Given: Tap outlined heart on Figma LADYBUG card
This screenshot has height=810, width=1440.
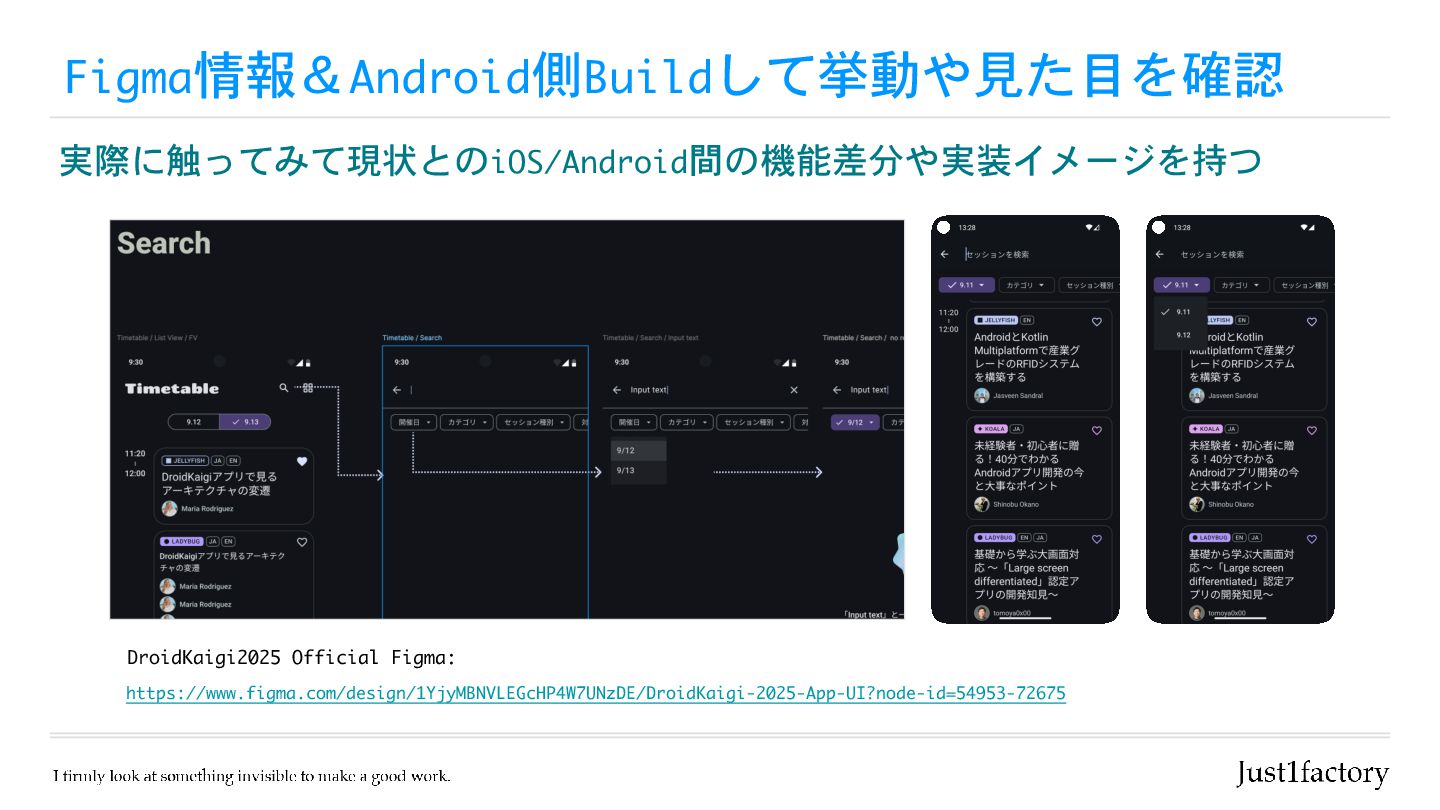Looking at the screenshot, I should [x=302, y=543].
